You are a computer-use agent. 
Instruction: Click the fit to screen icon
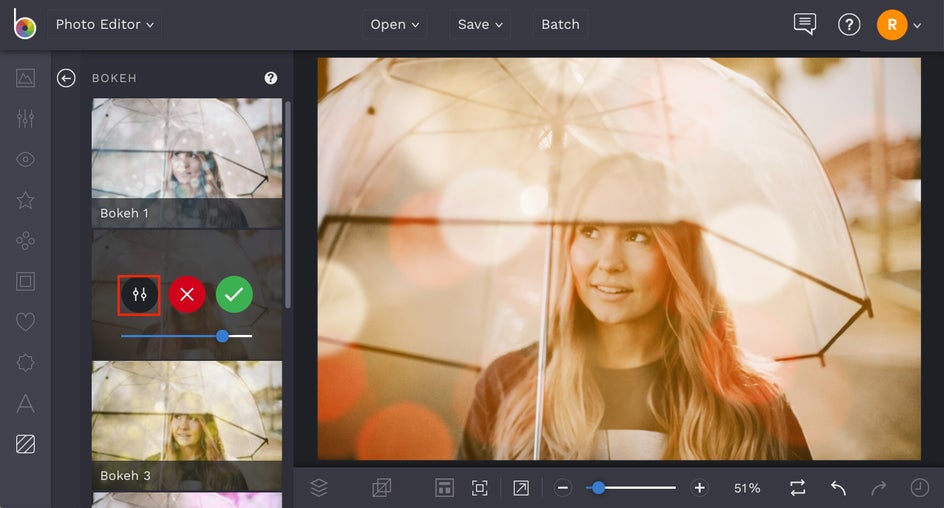pos(479,488)
